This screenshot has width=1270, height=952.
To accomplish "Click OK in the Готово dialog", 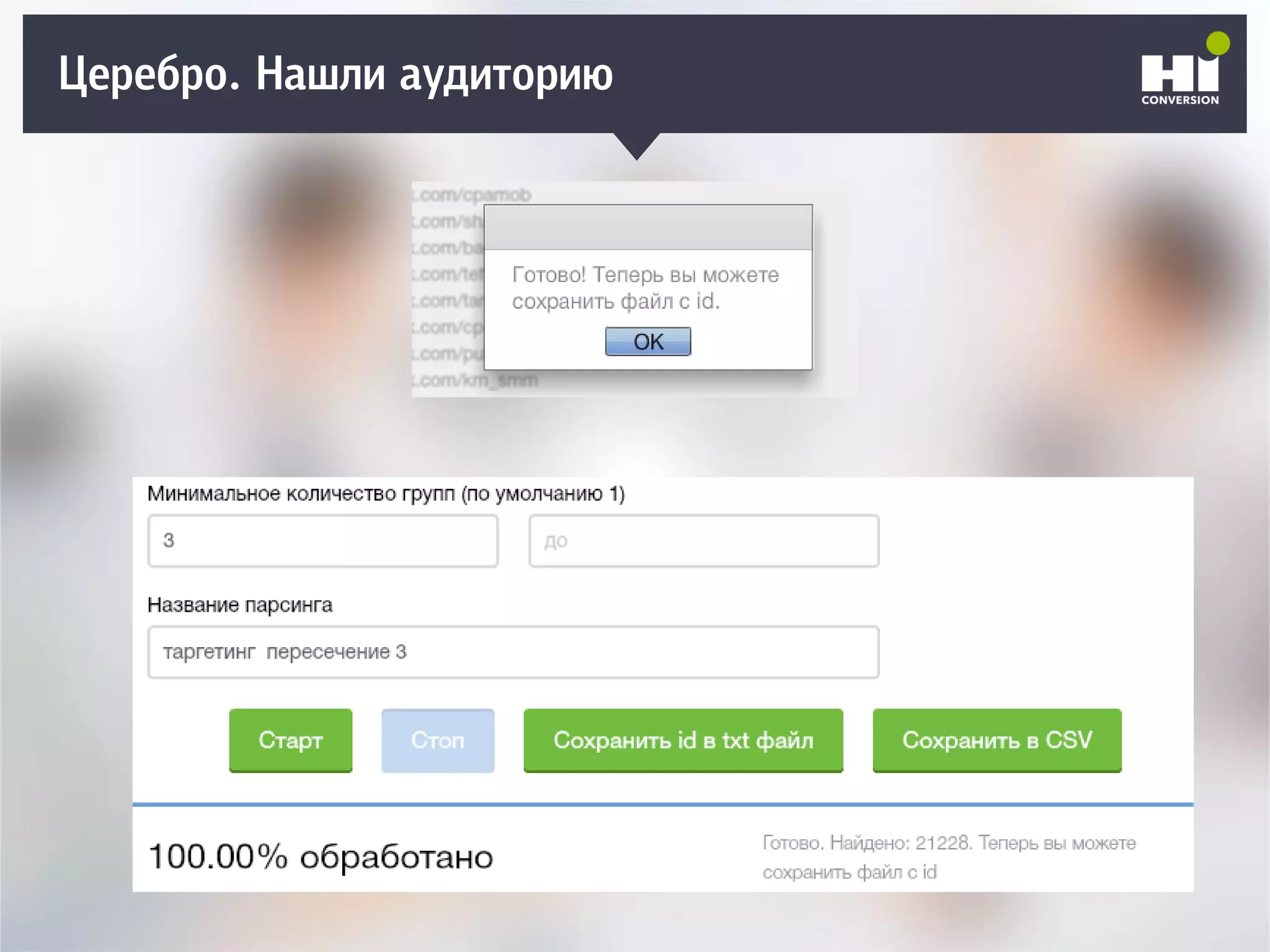I will (x=648, y=342).
